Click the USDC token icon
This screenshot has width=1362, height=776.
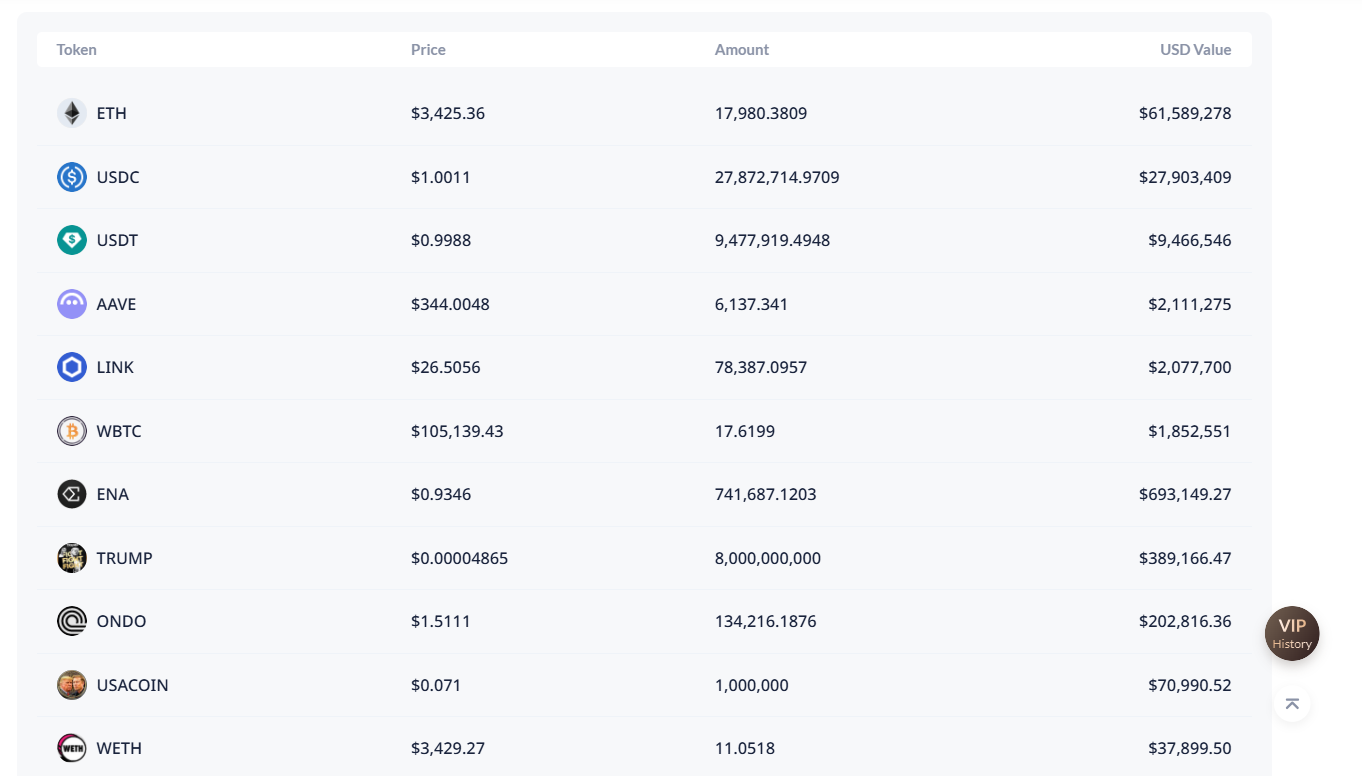(72, 177)
